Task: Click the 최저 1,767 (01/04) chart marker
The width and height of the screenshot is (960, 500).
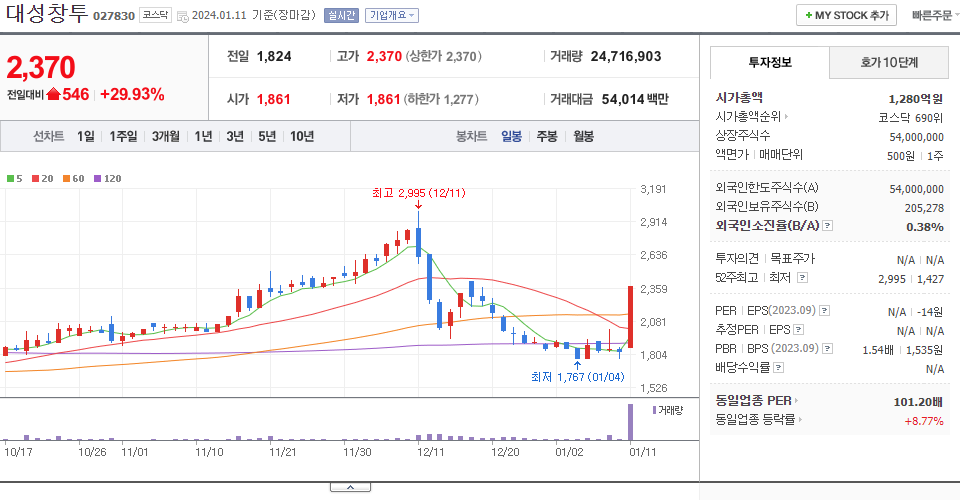Action: point(577,377)
